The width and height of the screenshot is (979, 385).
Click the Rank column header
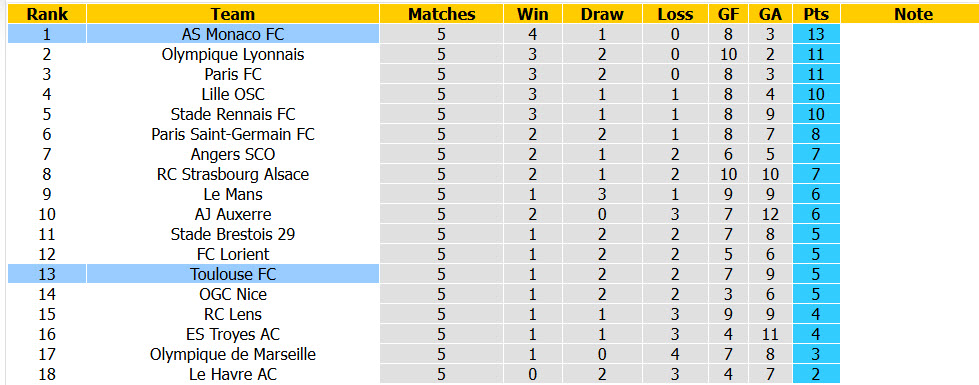[47, 14]
